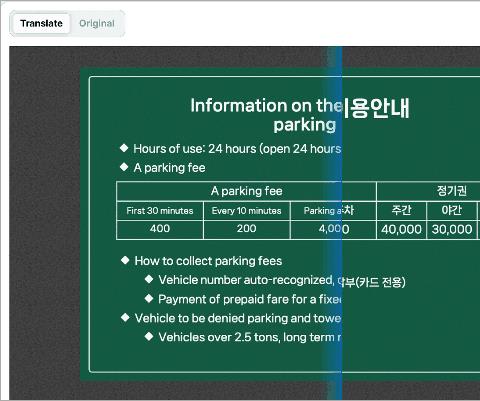Screen dimensions: 480x401
Task: Click the '40,000' value cell
Action: point(401,229)
